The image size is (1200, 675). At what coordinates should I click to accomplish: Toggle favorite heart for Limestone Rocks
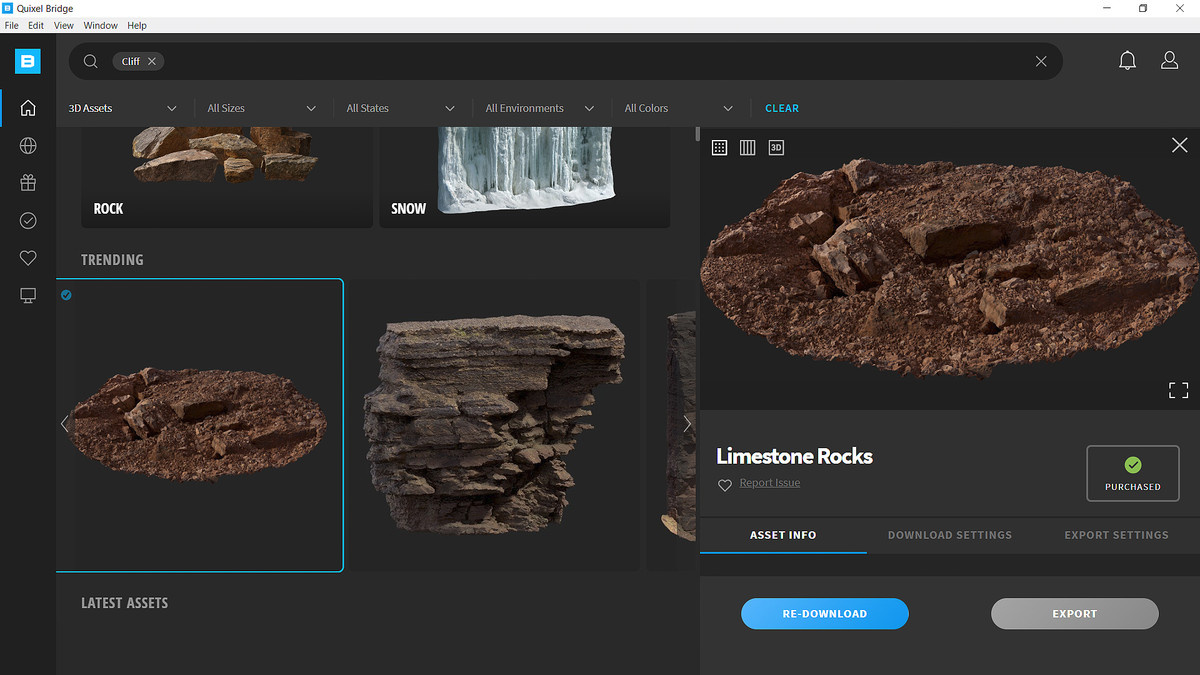click(725, 485)
